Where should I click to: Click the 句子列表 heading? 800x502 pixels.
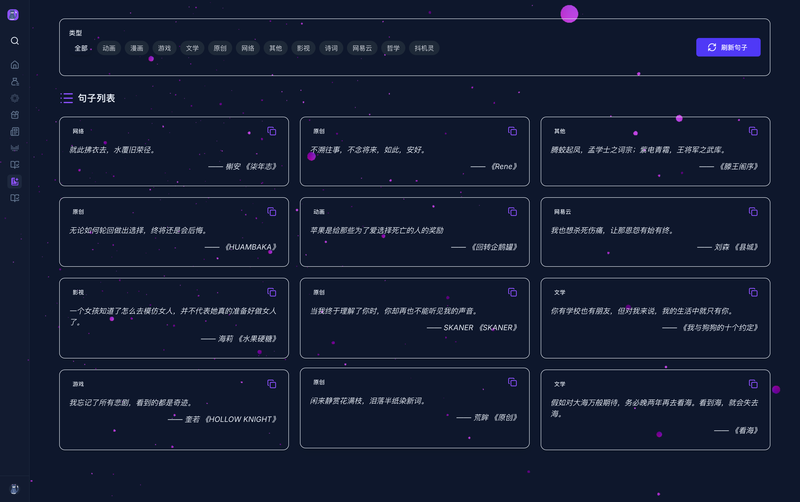pos(96,98)
